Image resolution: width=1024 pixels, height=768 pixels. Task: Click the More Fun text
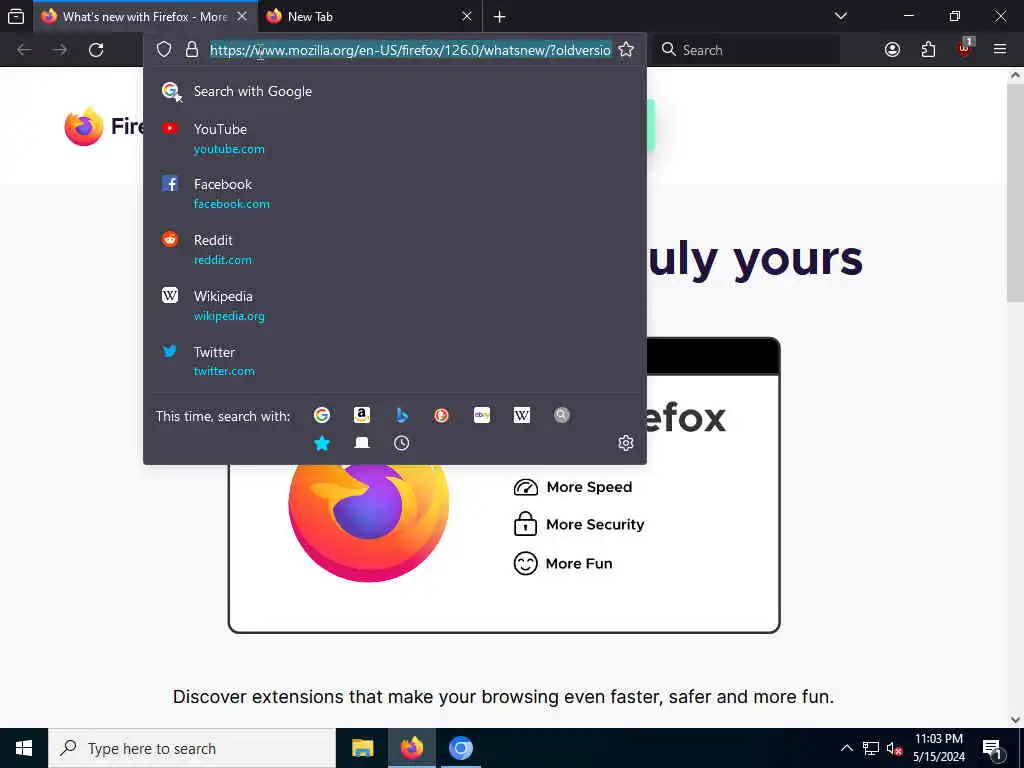click(x=579, y=564)
